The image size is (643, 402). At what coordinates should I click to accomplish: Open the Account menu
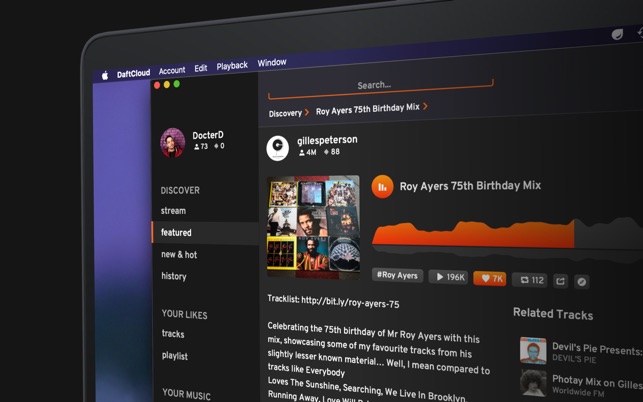pos(172,71)
